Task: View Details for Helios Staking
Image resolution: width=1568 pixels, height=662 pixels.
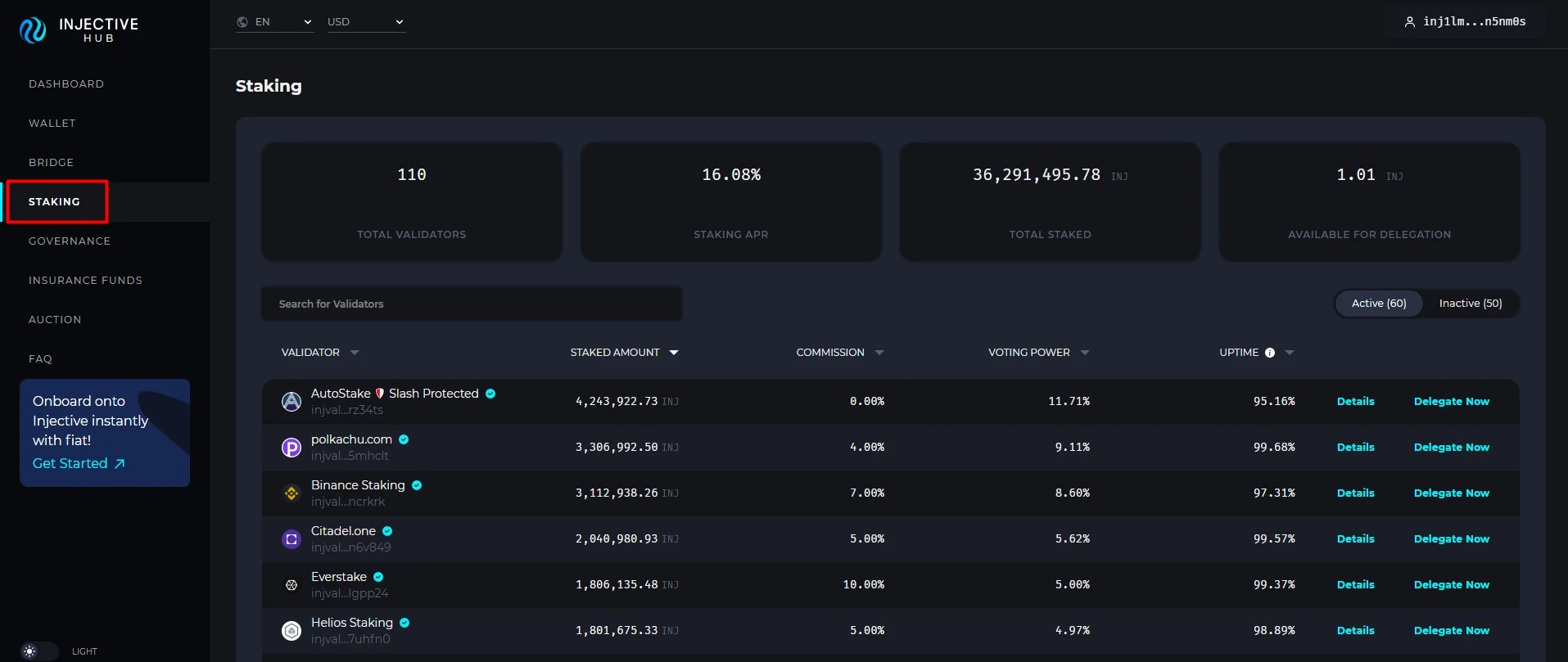Action: [x=1356, y=631]
